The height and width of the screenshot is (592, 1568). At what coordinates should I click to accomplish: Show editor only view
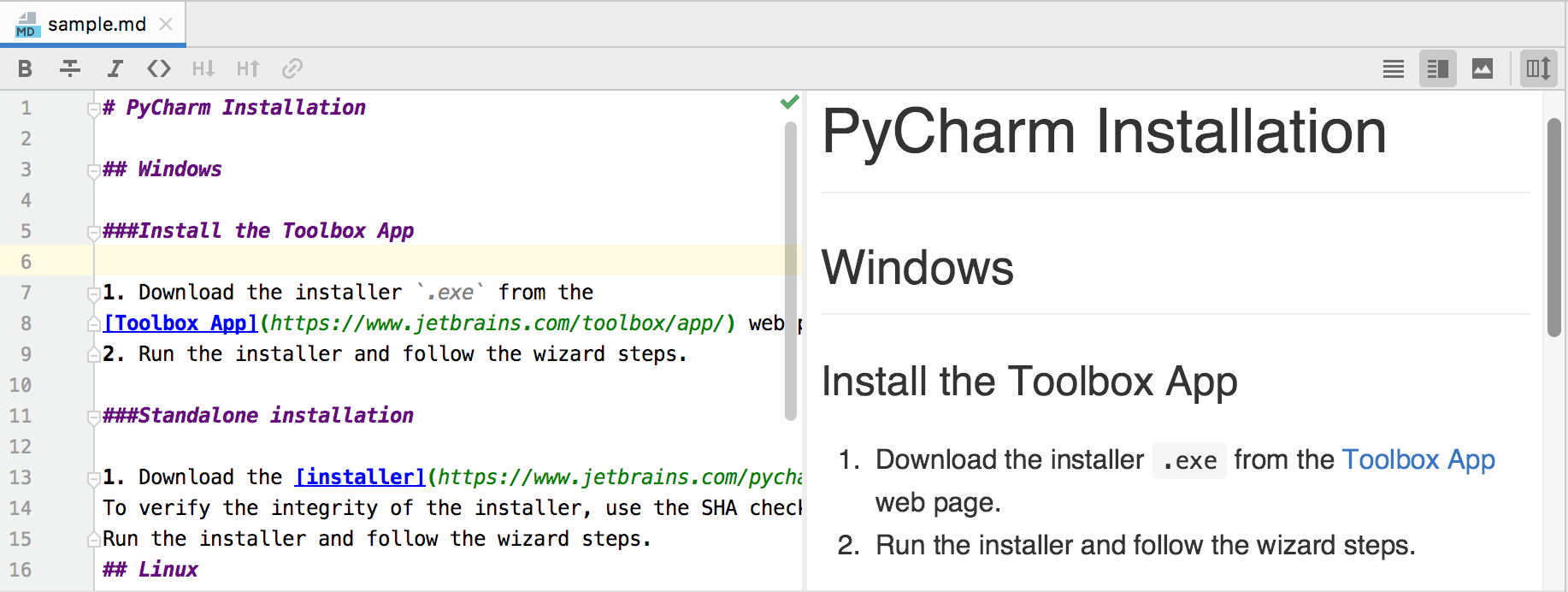1394,68
